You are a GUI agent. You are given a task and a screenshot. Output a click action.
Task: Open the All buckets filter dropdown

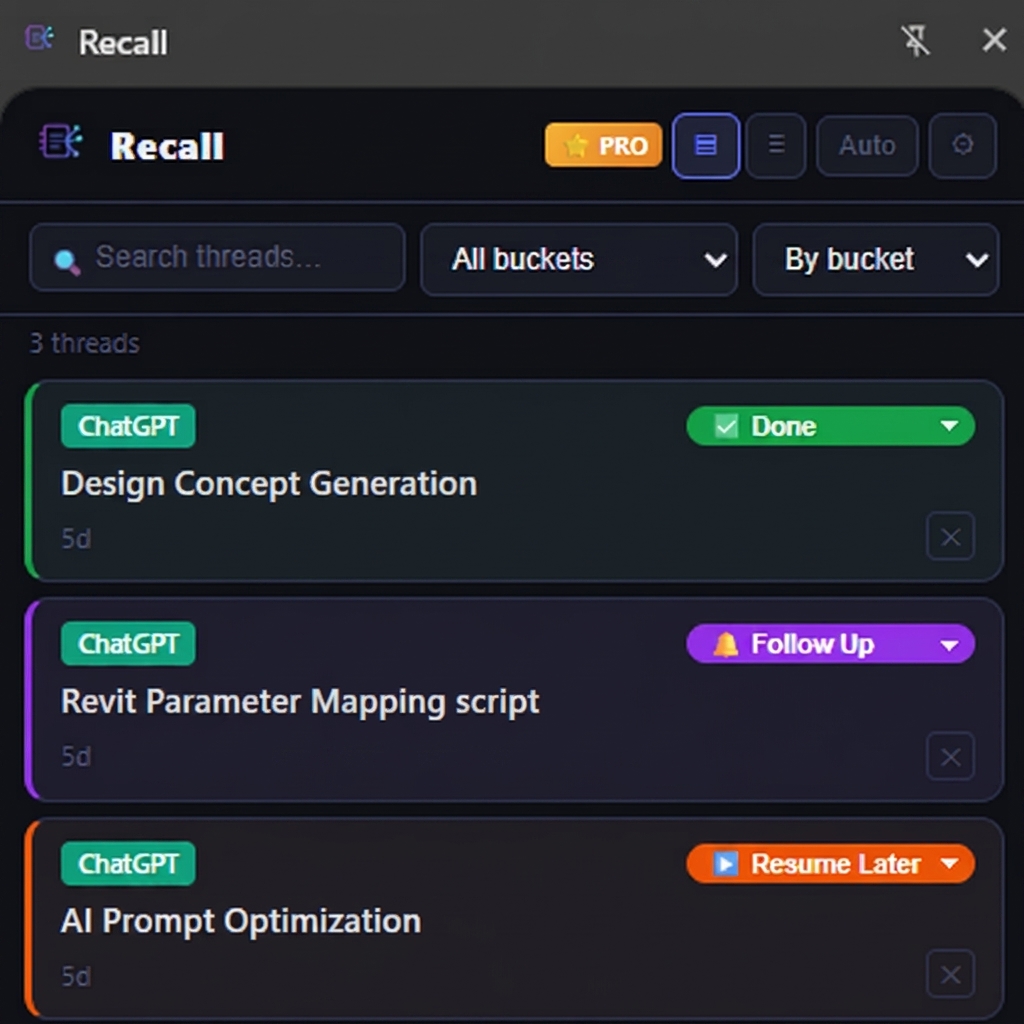tap(579, 259)
